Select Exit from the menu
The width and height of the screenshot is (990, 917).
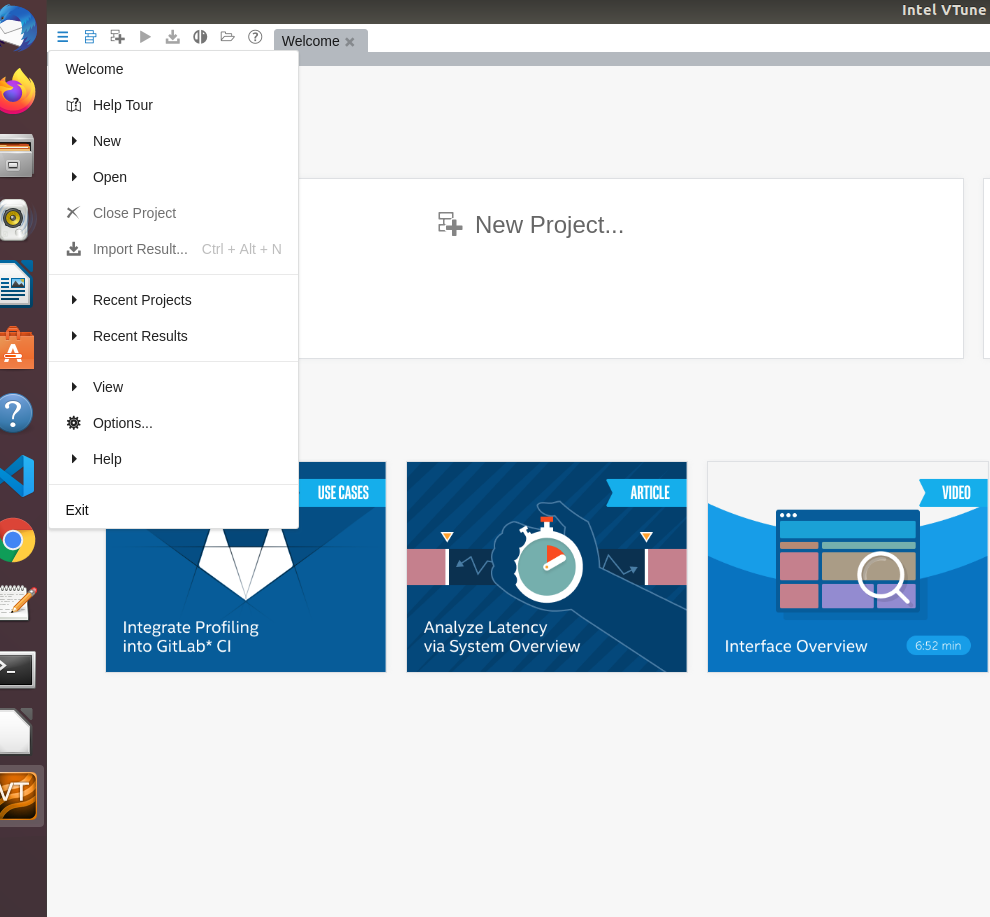77,510
